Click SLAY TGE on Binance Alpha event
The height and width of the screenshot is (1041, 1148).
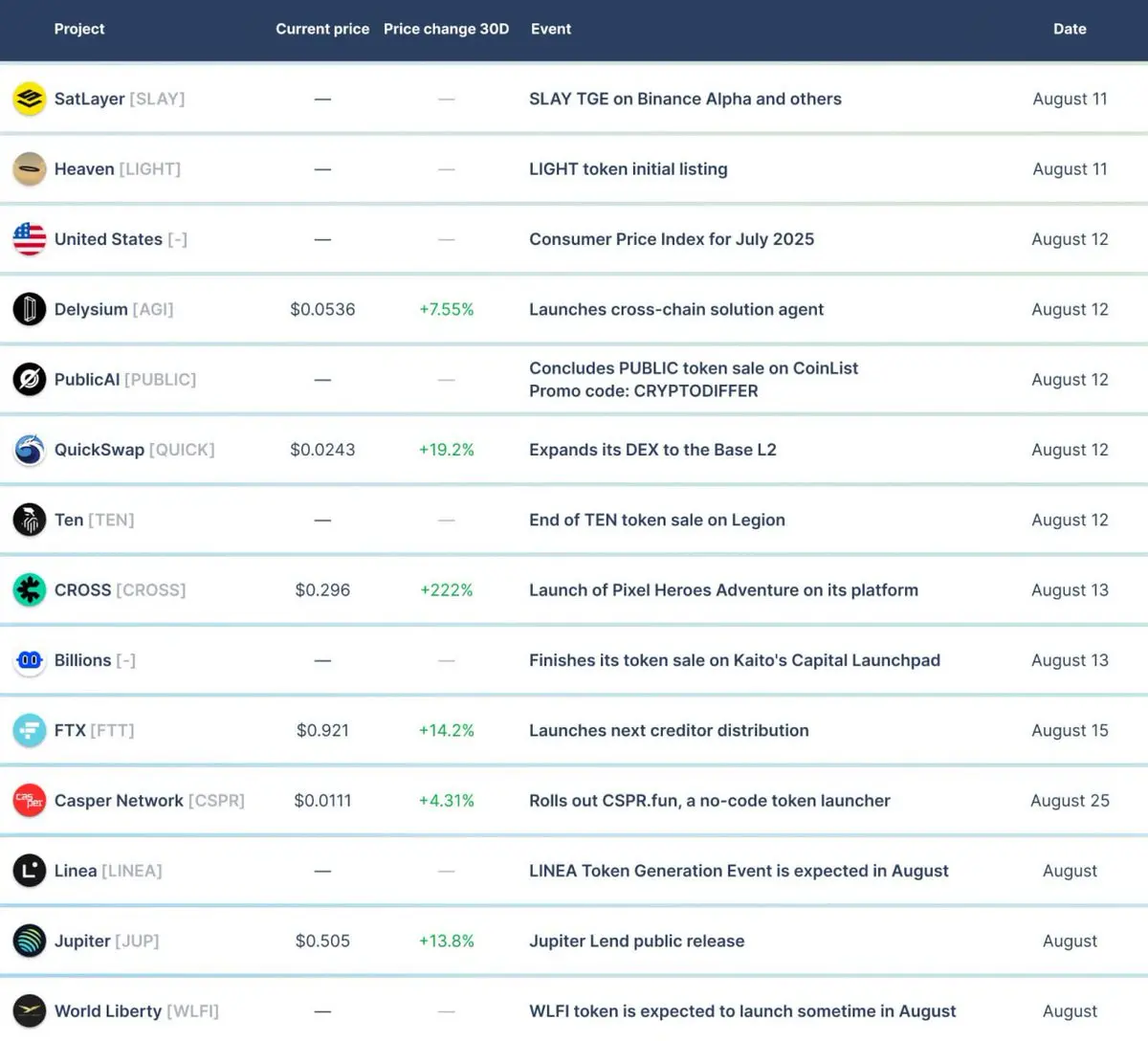tap(685, 99)
